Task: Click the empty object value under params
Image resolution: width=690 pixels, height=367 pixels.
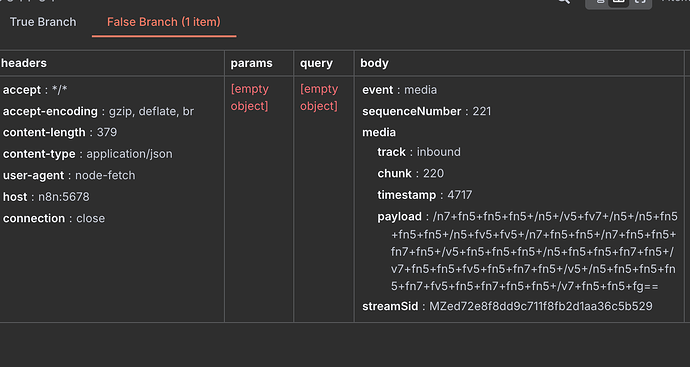Action: click(x=250, y=97)
